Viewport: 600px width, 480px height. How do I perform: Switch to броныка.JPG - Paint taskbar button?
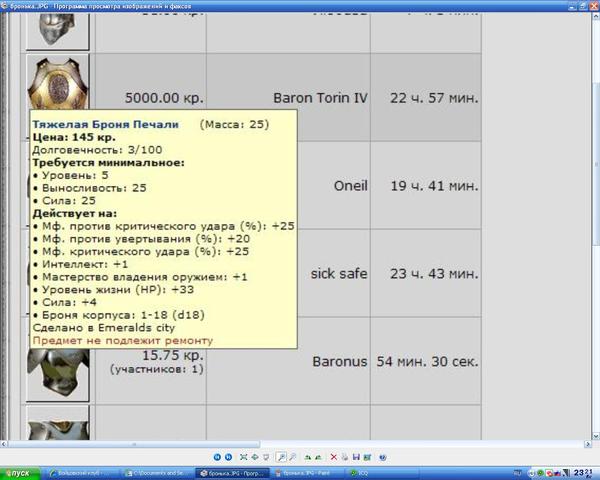[x=307, y=473]
